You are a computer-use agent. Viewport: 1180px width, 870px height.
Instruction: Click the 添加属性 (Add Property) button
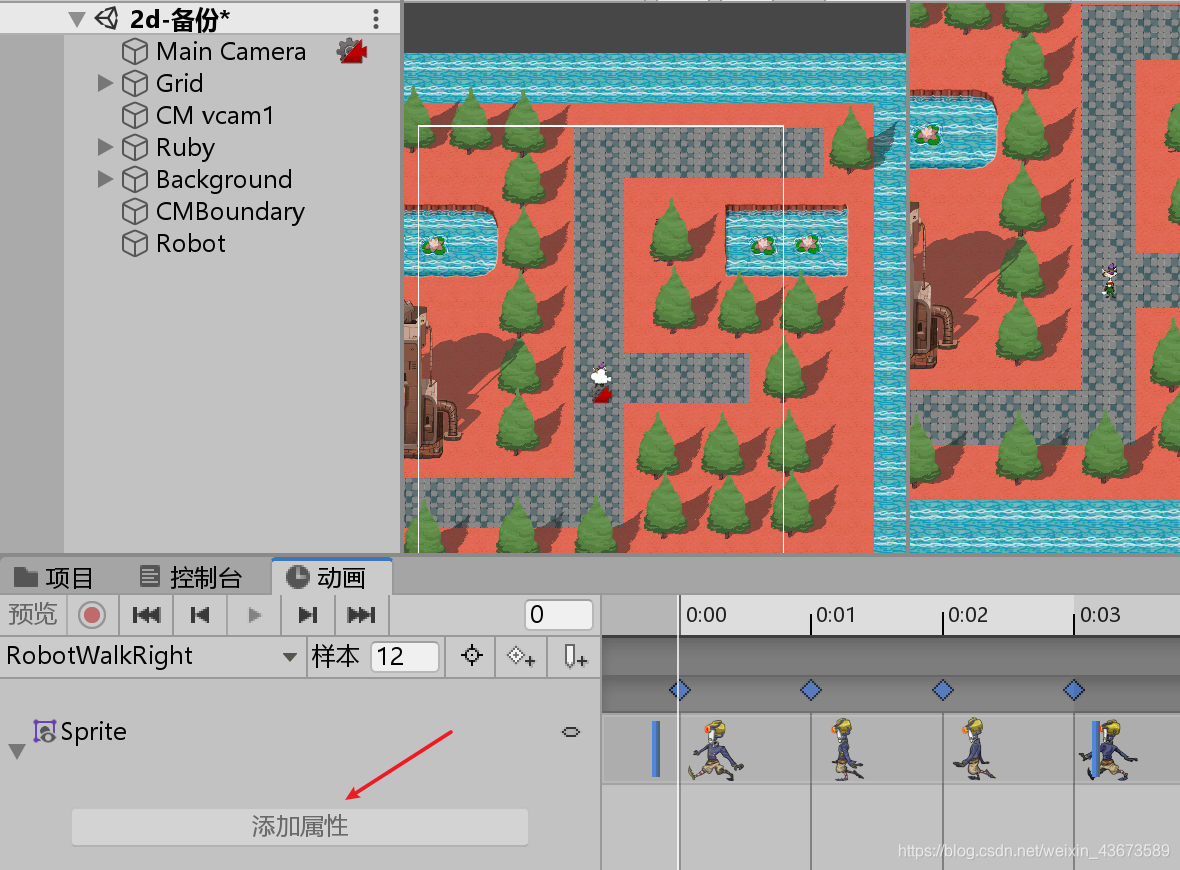point(300,826)
